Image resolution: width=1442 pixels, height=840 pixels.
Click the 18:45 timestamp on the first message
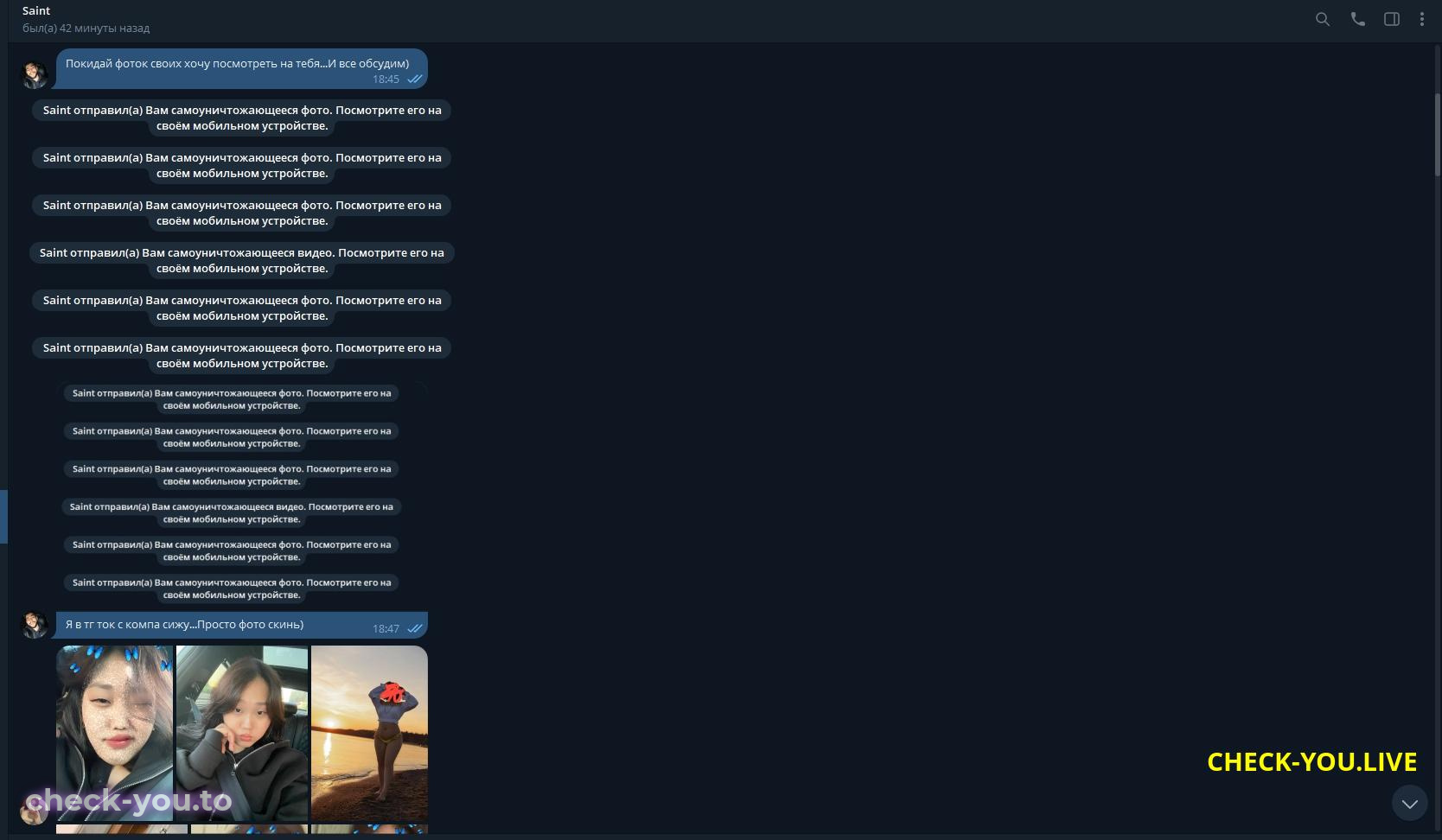coord(386,80)
